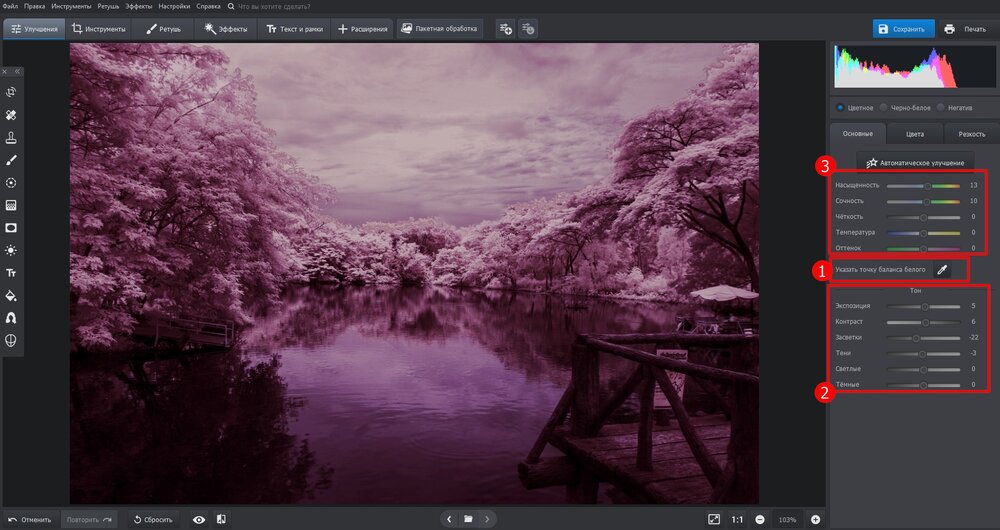The height and width of the screenshot is (530, 1000).
Task: Open the Эффекты menu in menu bar
Action: click(x=138, y=7)
